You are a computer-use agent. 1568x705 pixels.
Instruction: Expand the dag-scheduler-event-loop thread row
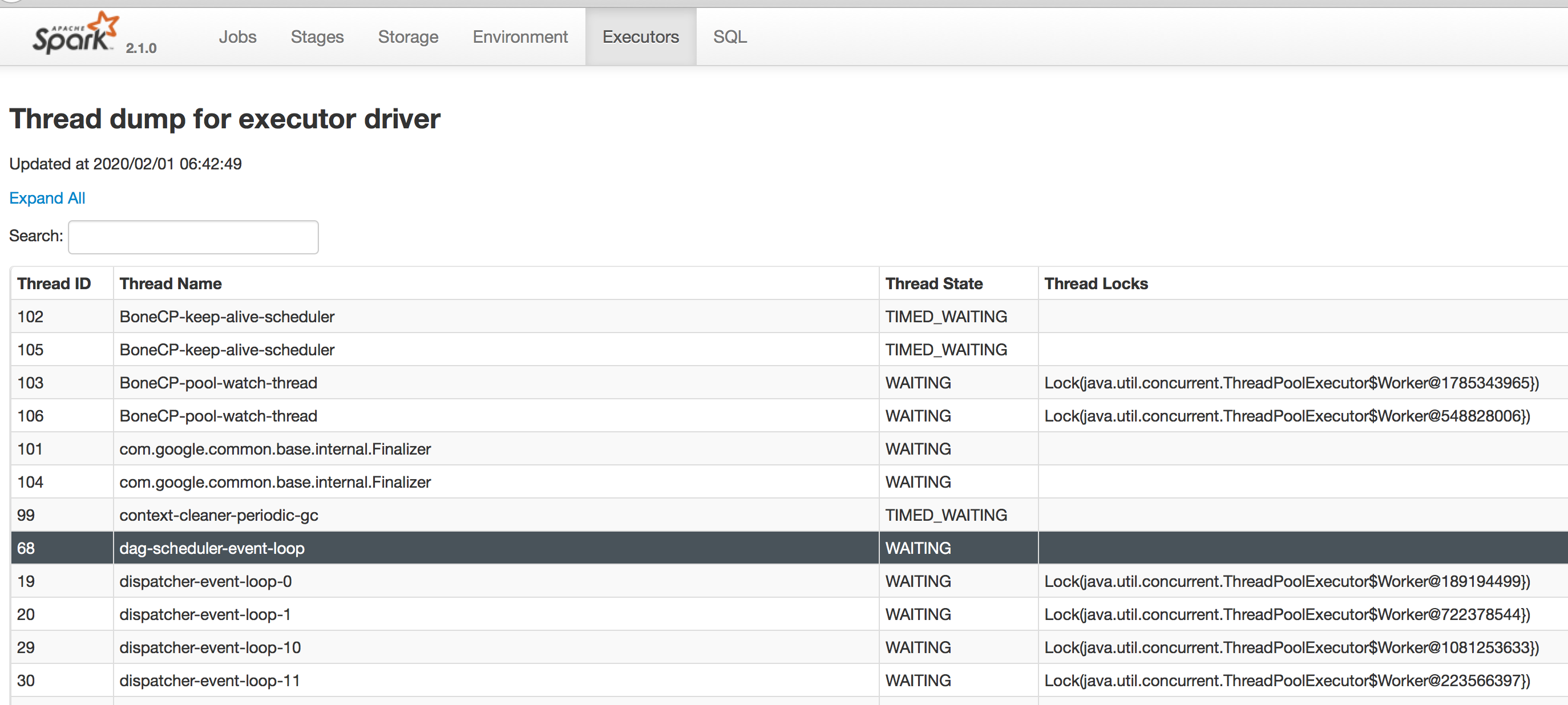212,548
